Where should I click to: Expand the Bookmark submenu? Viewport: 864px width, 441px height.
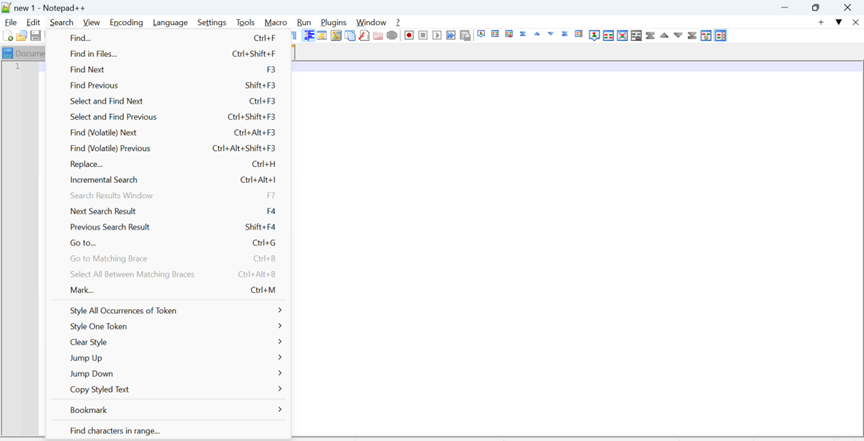coord(169,410)
